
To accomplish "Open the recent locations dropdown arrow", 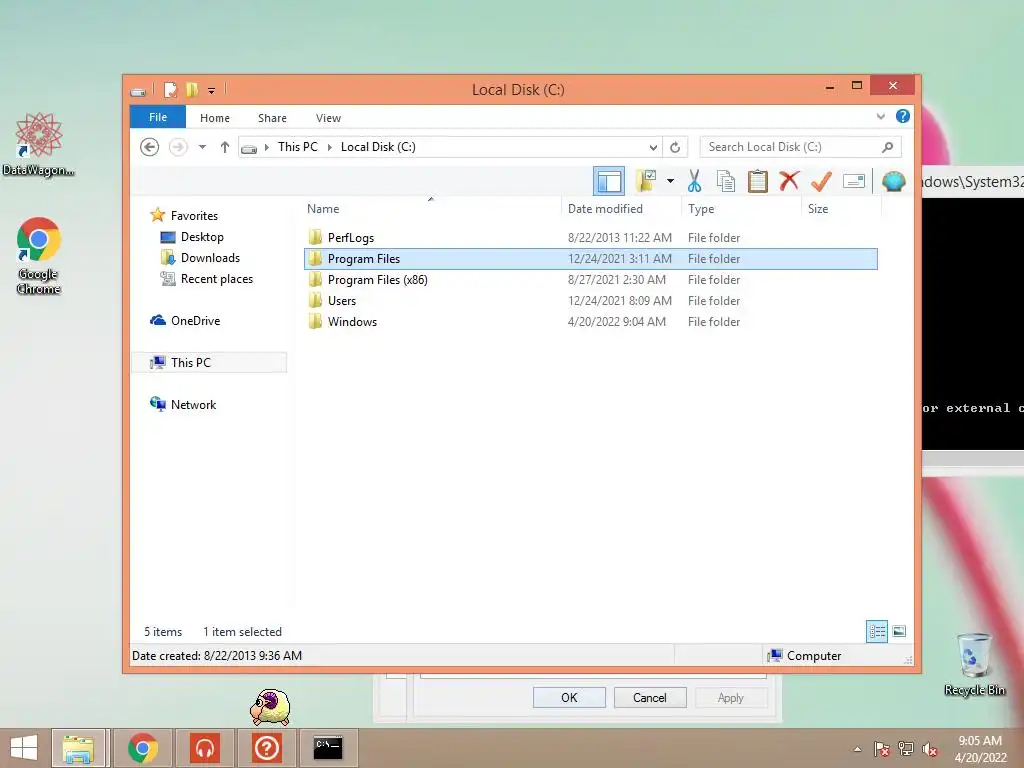I will click(202, 147).
